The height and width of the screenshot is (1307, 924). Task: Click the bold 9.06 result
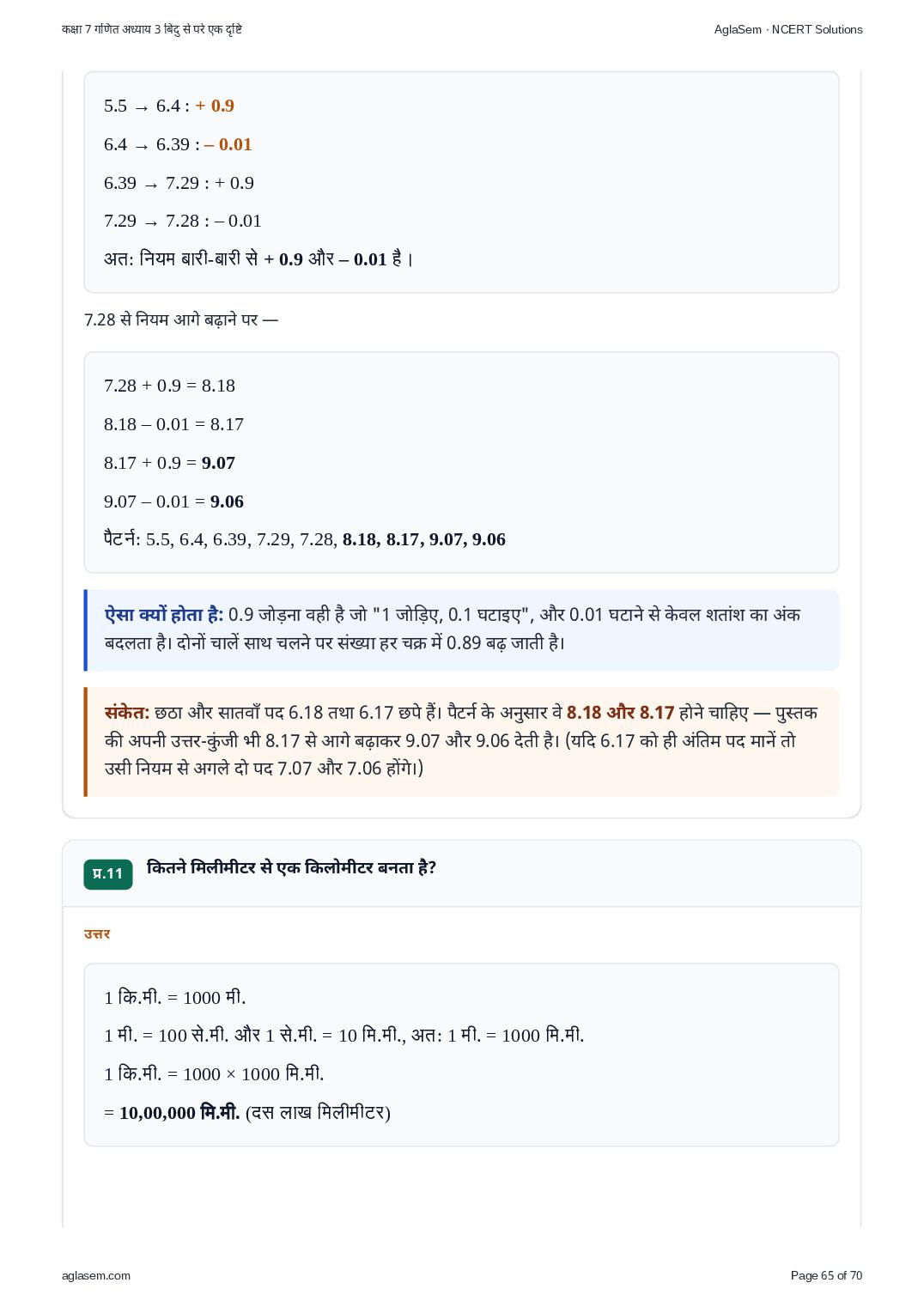click(x=227, y=502)
